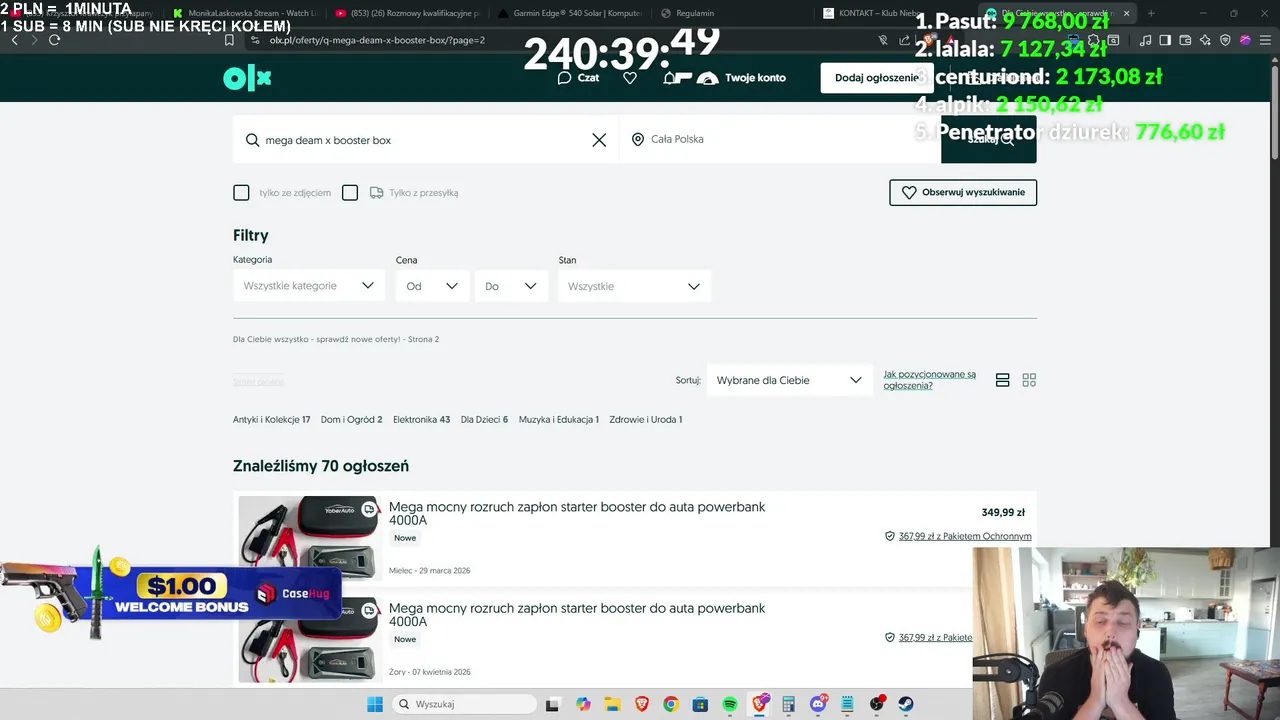Image resolution: width=1280 pixels, height=720 pixels.
Task: Switch to KONTAKT – Klub tab
Action: [x=872, y=13]
